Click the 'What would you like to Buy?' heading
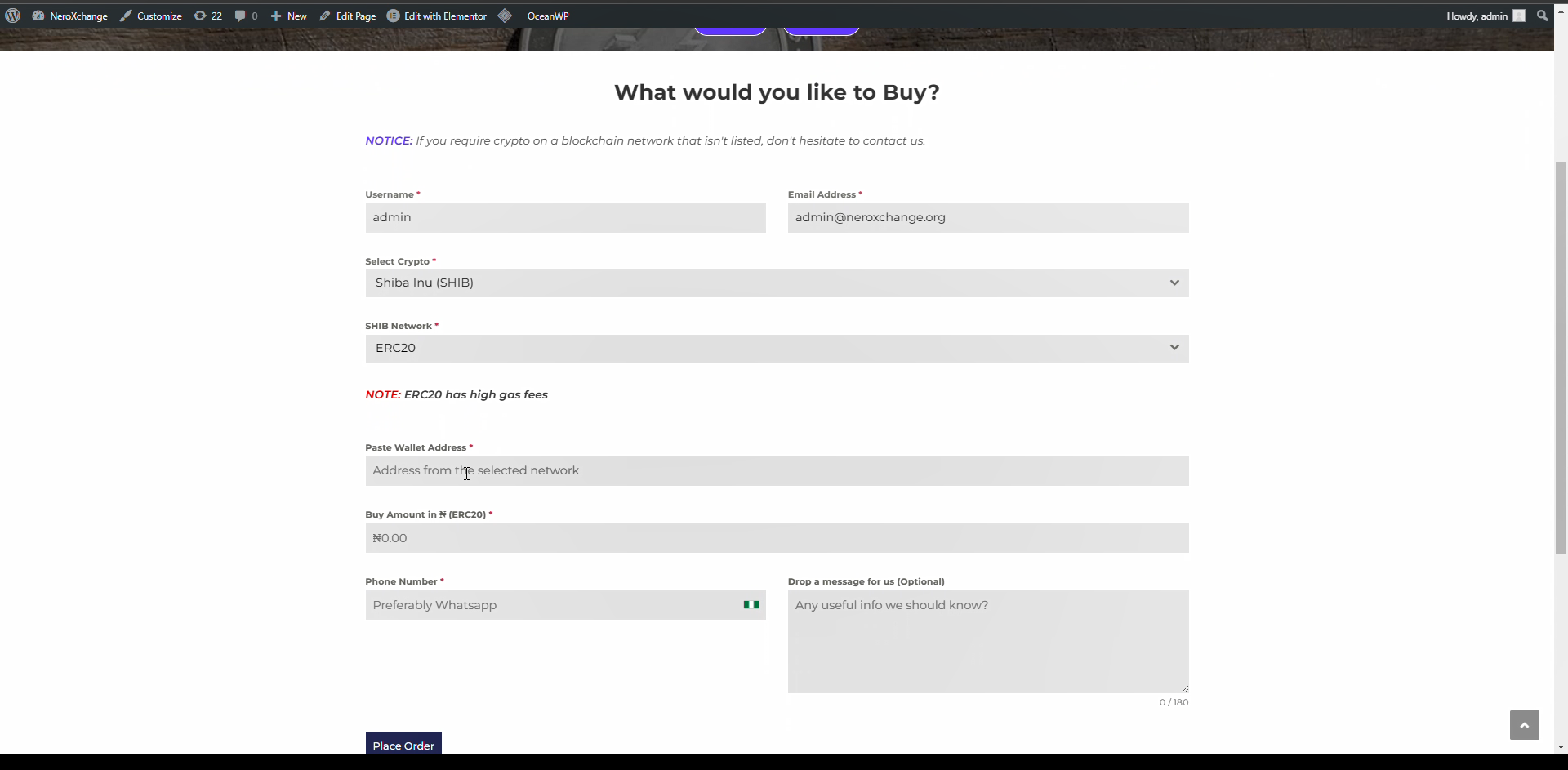This screenshot has height=770, width=1568. pos(777,92)
